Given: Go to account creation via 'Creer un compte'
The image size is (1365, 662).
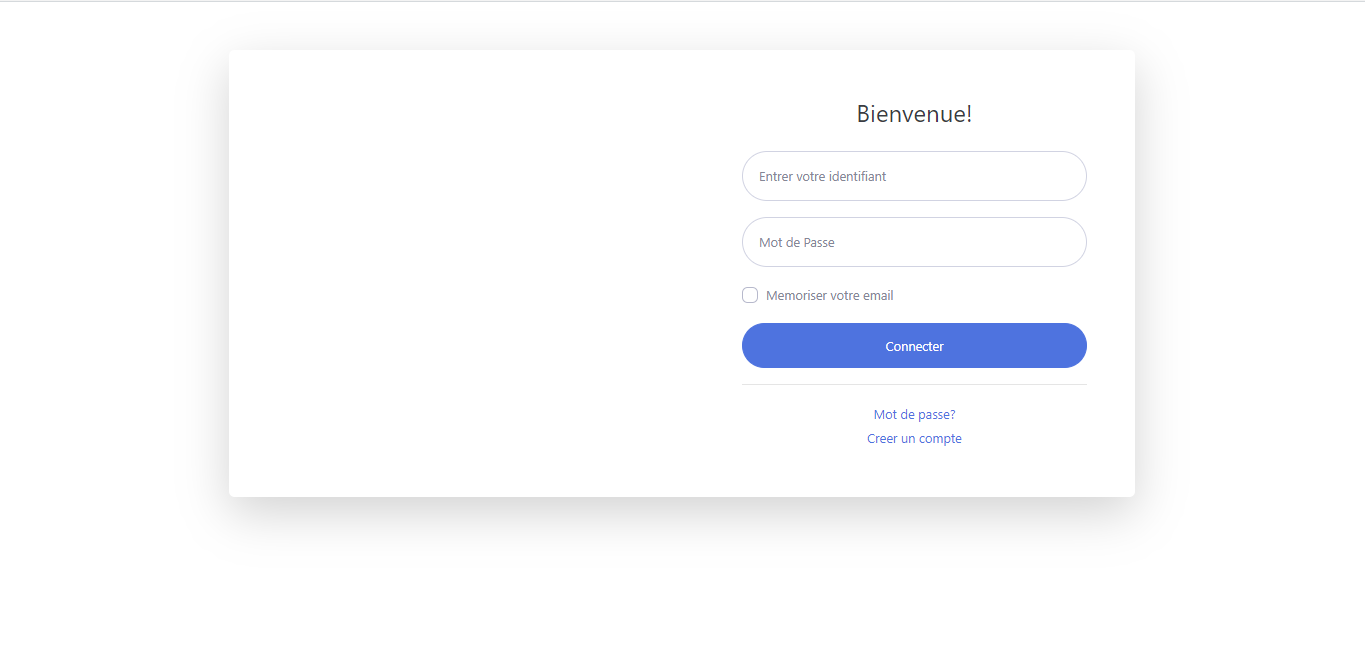Looking at the screenshot, I should [914, 439].
